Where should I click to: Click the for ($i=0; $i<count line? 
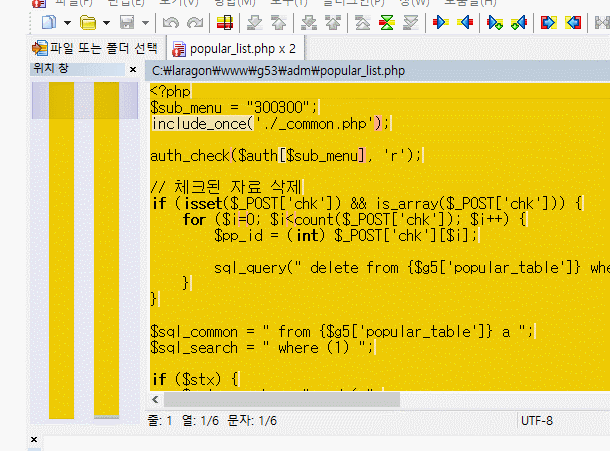[x=354, y=219]
